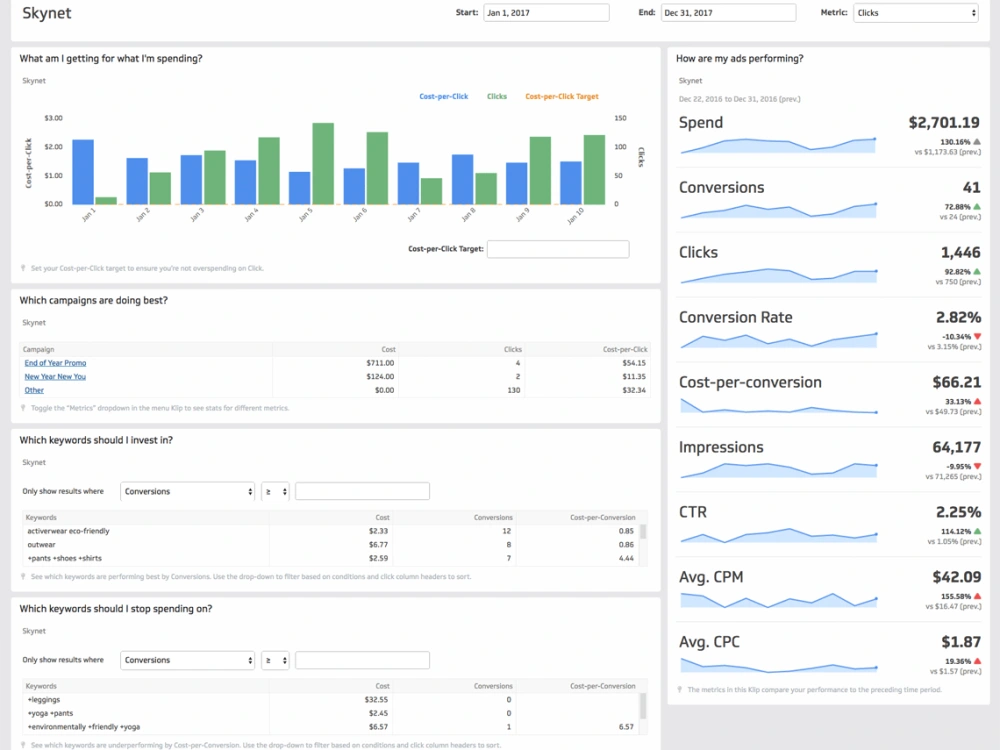This screenshot has width=1000, height=750.
Task: Select the Clicks value 1,446
Action: pyautogui.click(x=960, y=253)
